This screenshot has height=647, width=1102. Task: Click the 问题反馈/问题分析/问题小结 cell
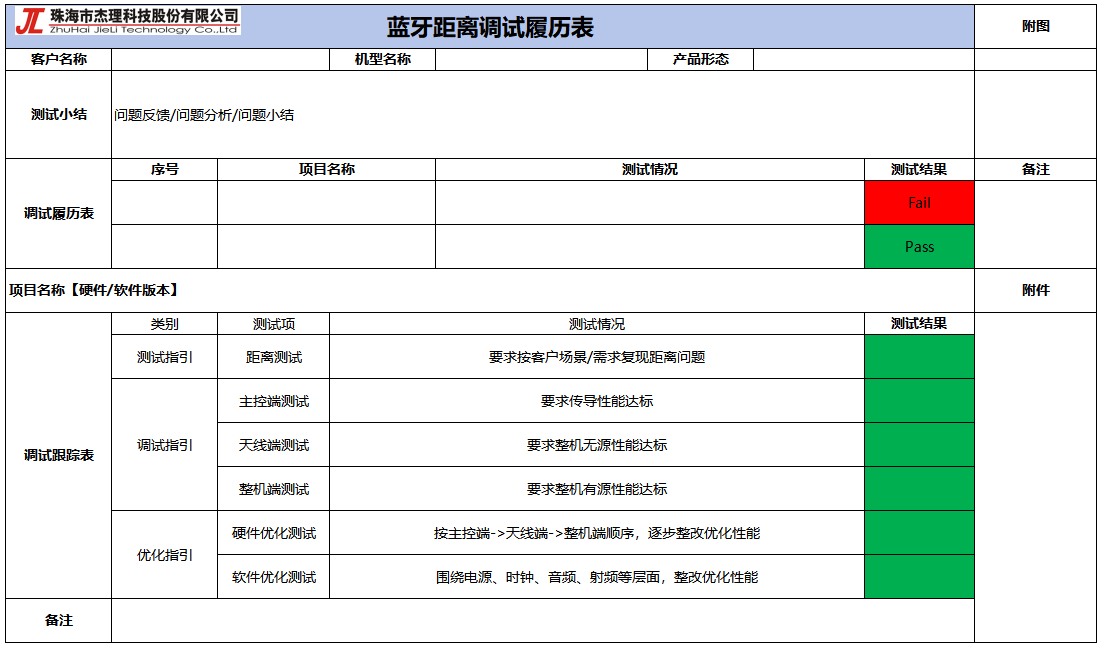[x=543, y=115]
